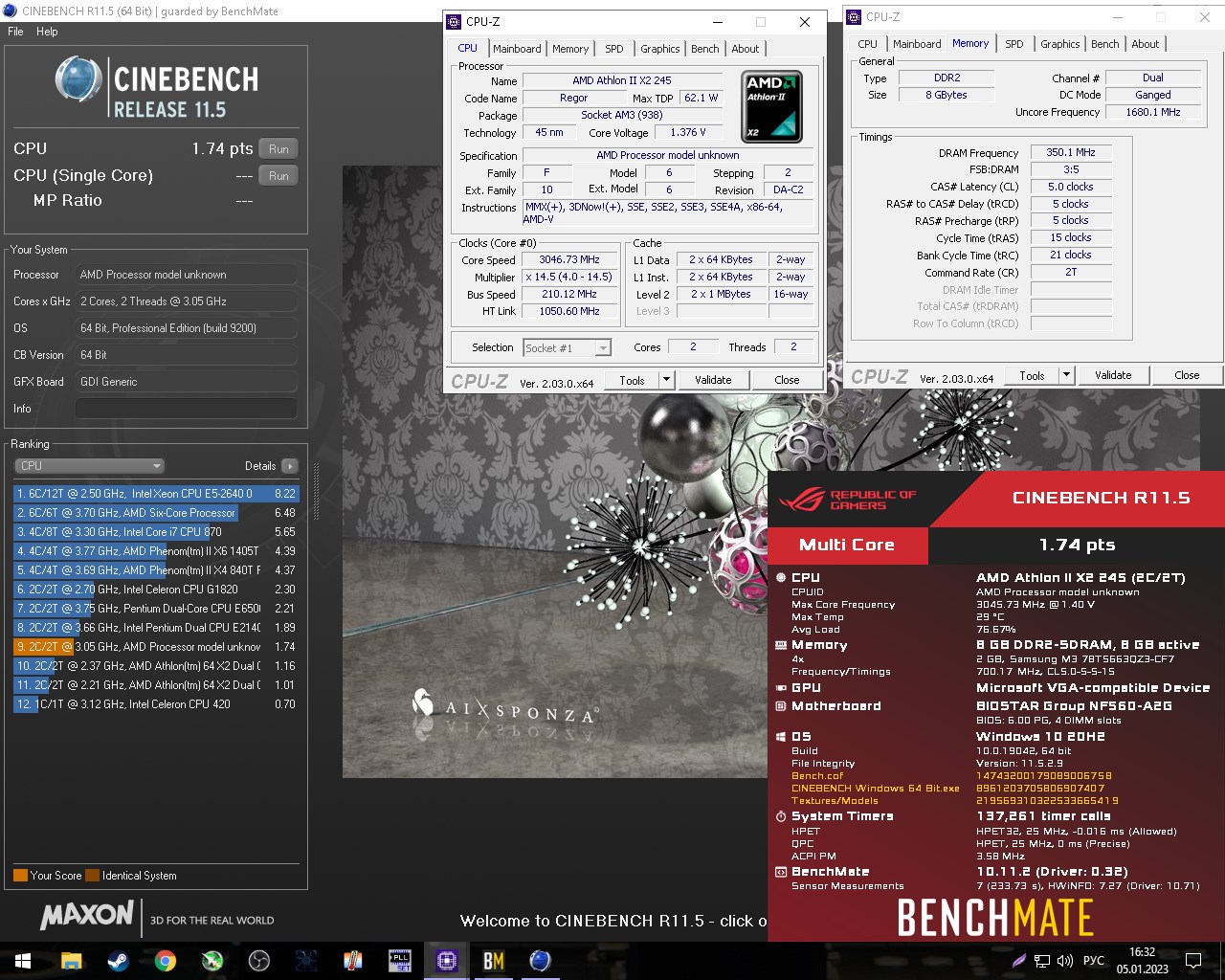Click the green X taskbar icon

coord(212,960)
